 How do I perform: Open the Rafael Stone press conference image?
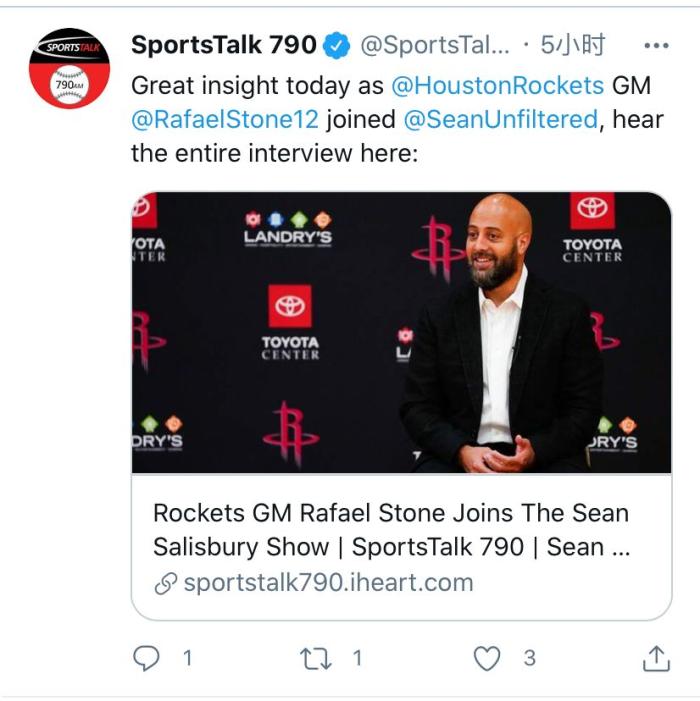401,332
